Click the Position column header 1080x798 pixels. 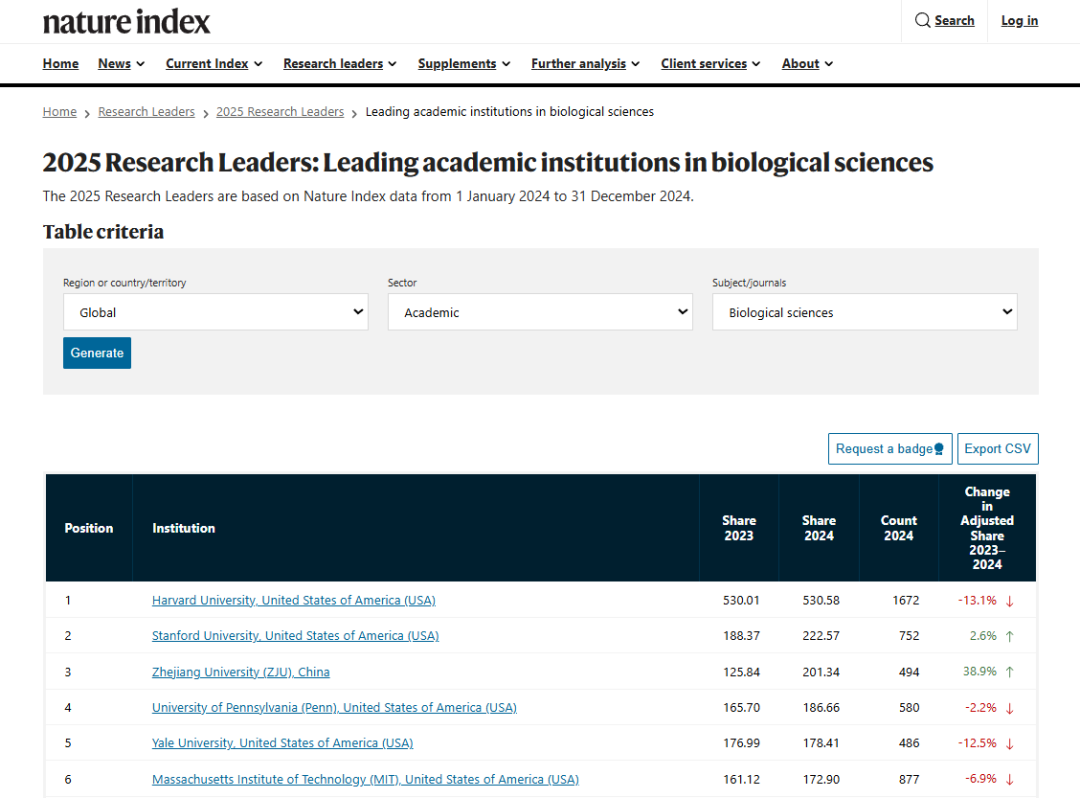coord(89,528)
